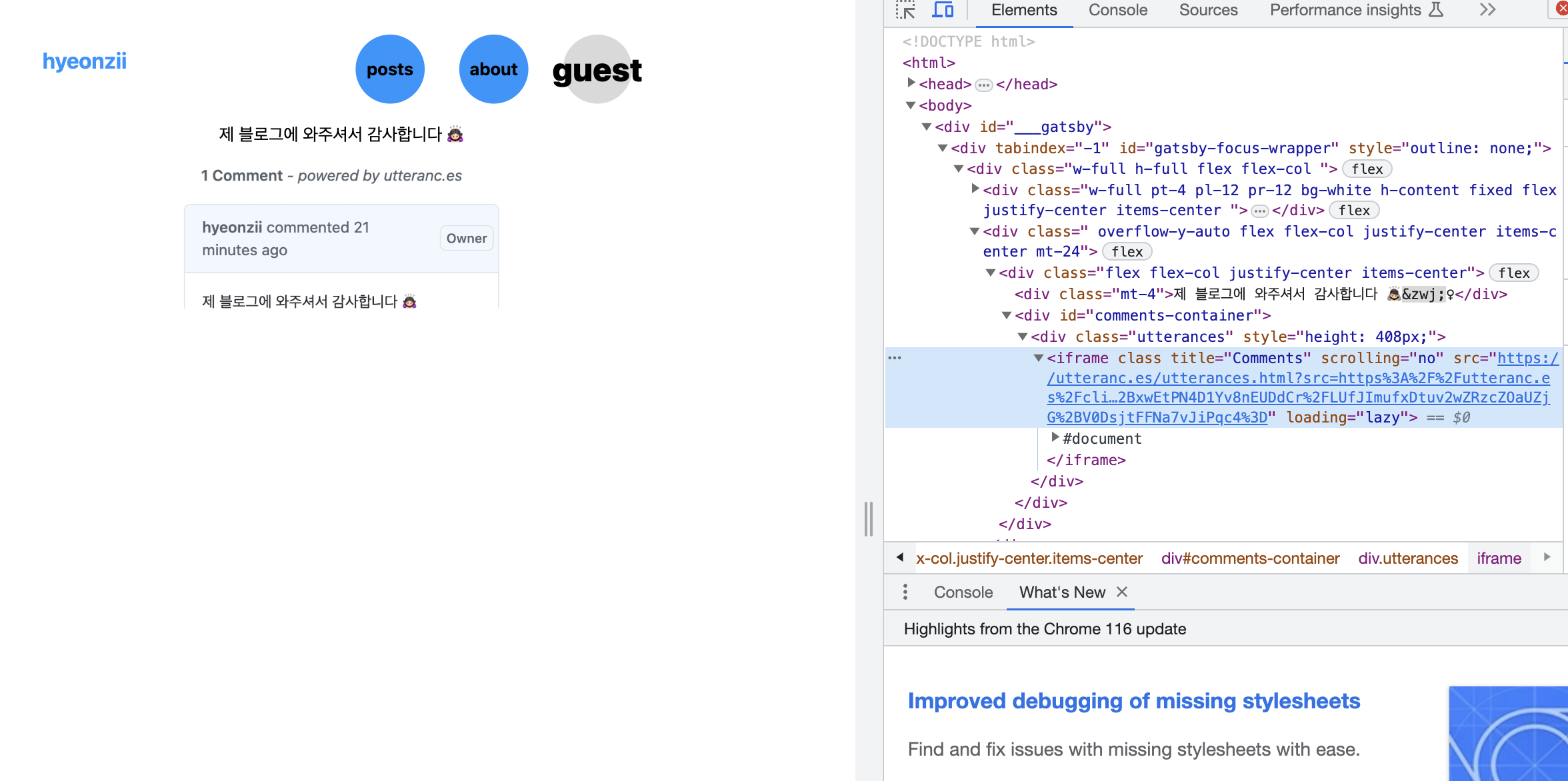
Task: Activate the inspect element picker icon
Action: coord(905,10)
